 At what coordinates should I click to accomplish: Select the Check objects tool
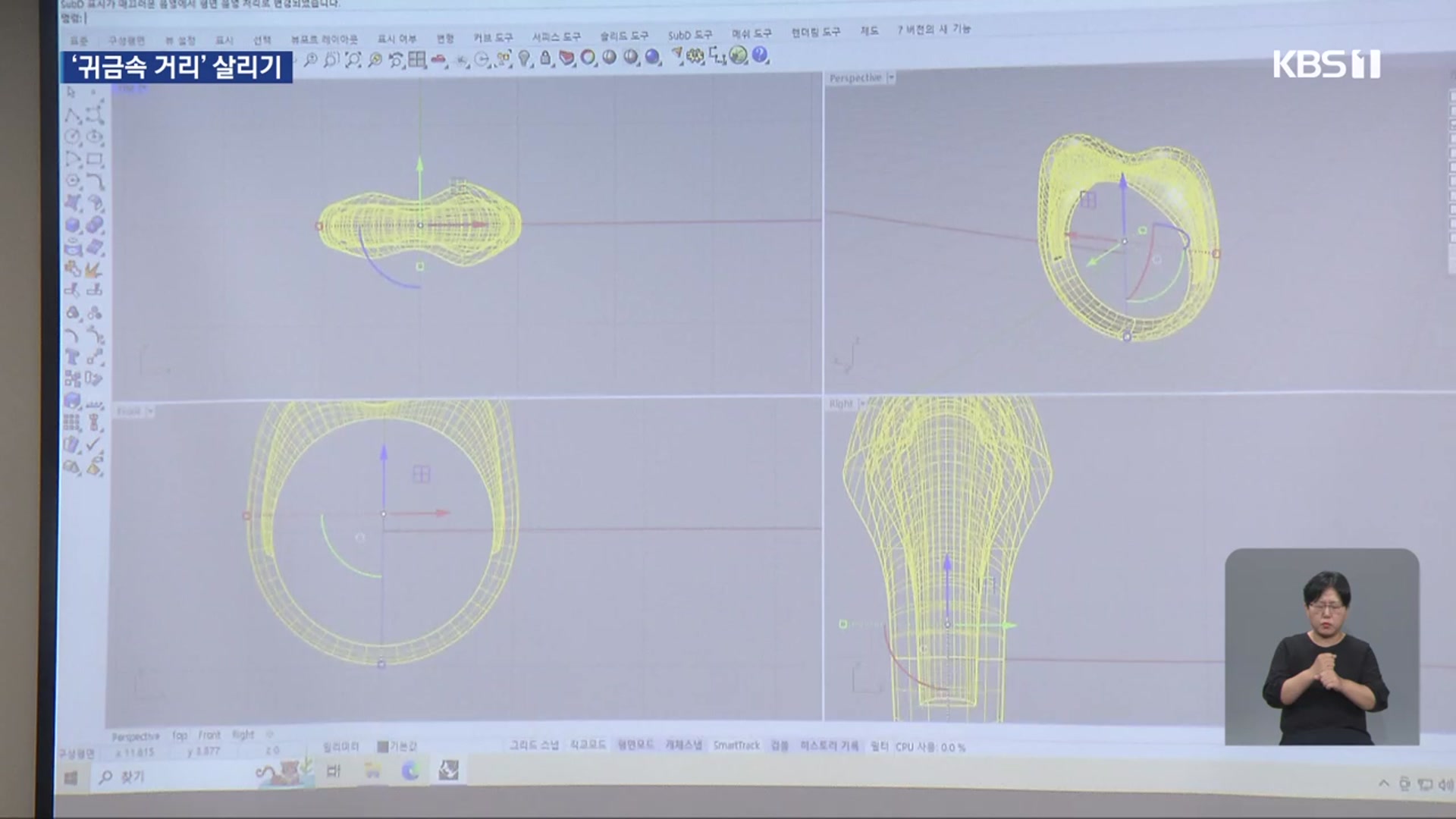tap(94, 444)
